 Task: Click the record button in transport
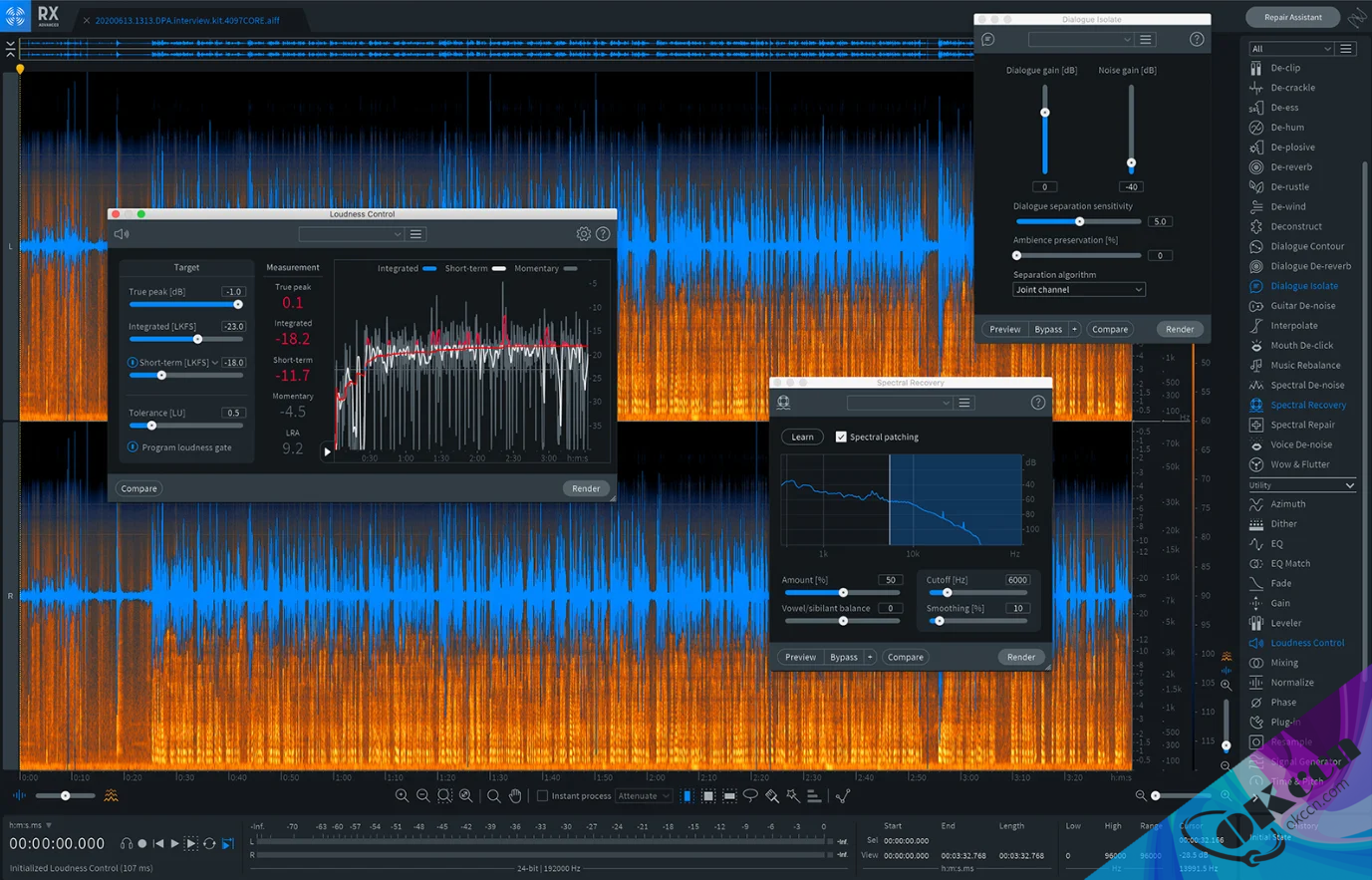tap(142, 844)
